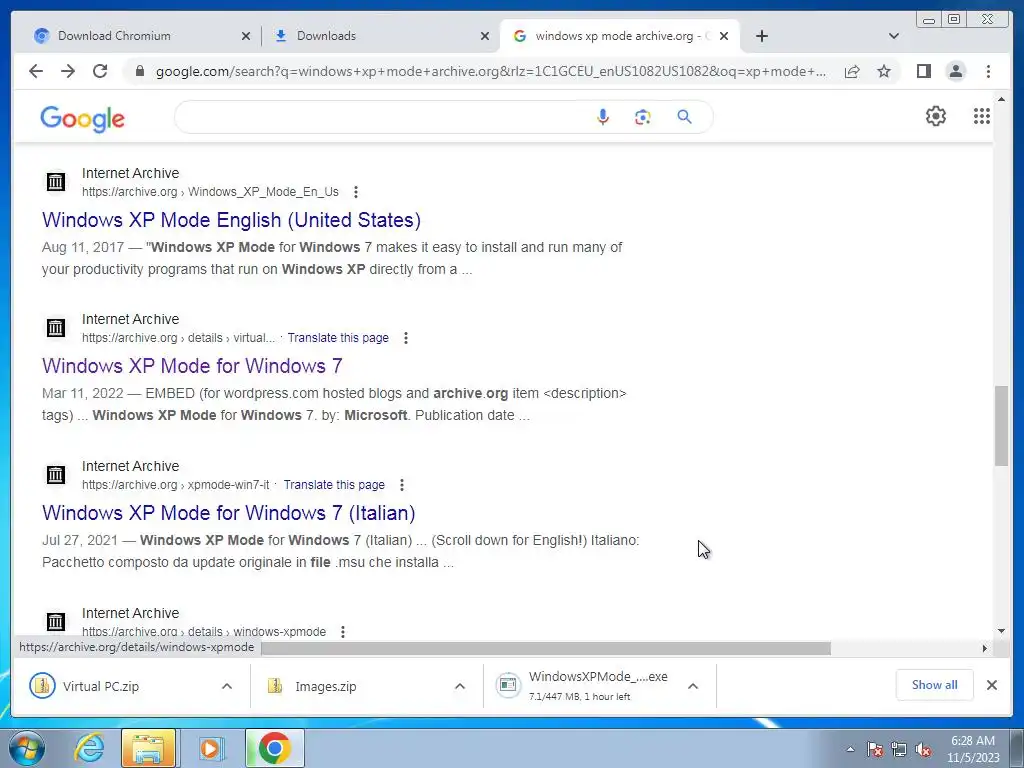This screenshot has width=1024, height=768.
Task: Expand options for Images.zip download
Action: (460, 686)
